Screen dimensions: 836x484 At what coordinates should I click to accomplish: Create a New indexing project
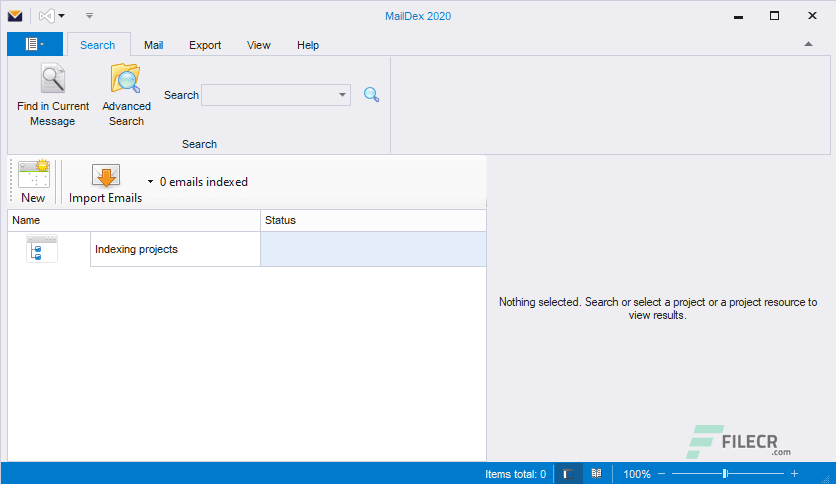coord(34,182)
